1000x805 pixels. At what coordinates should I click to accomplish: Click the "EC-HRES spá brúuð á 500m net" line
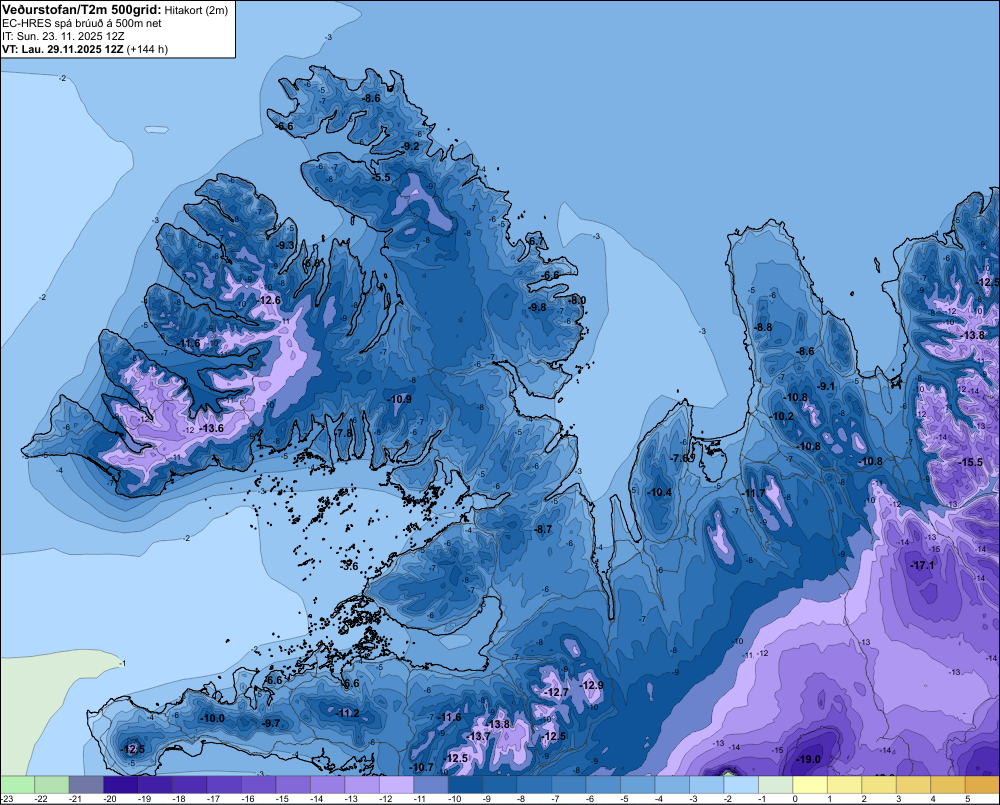click(x=82, y=24)
